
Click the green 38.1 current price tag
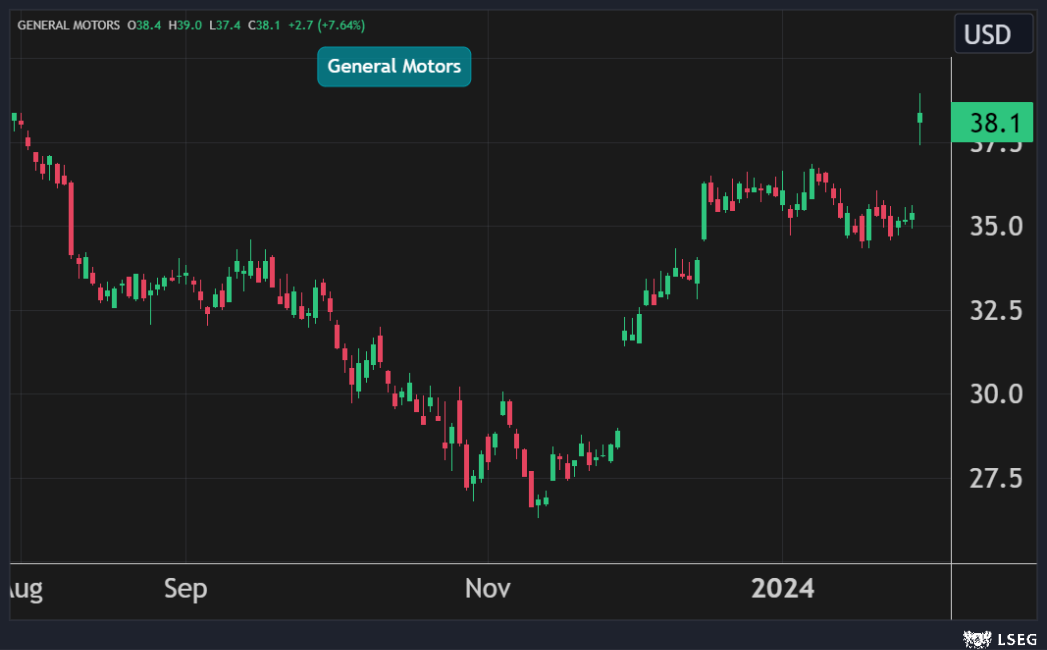(x=994, y=123)
